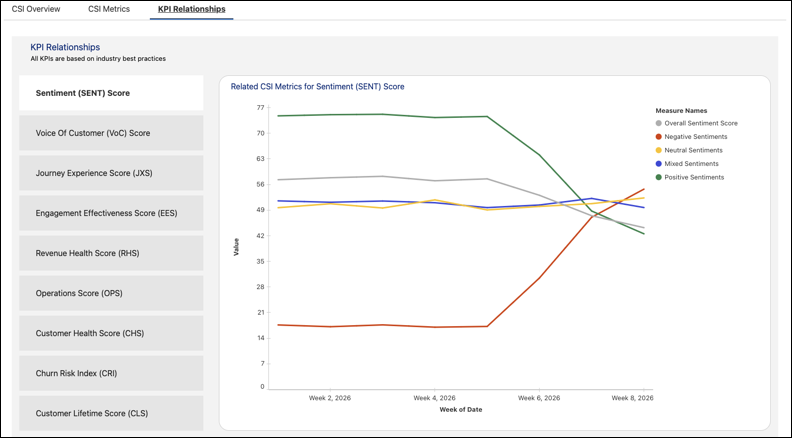Image resolution: width=792 pixels, height=438 pixels.
Task: Click the Measure Names legend heading
Action: tap(681, 110)
